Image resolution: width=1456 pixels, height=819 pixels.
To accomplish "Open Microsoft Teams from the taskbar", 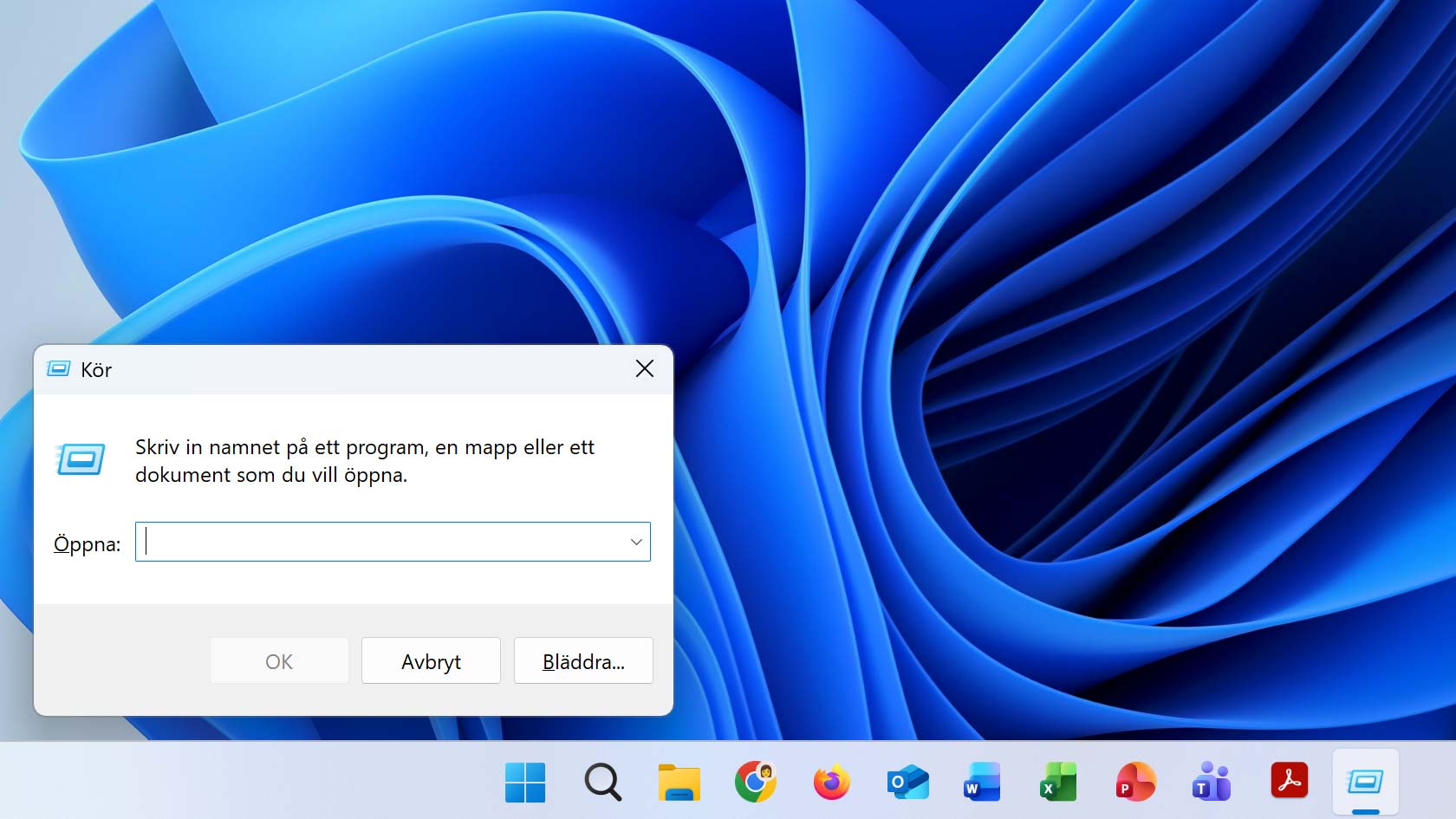I will pos(1212,783).
